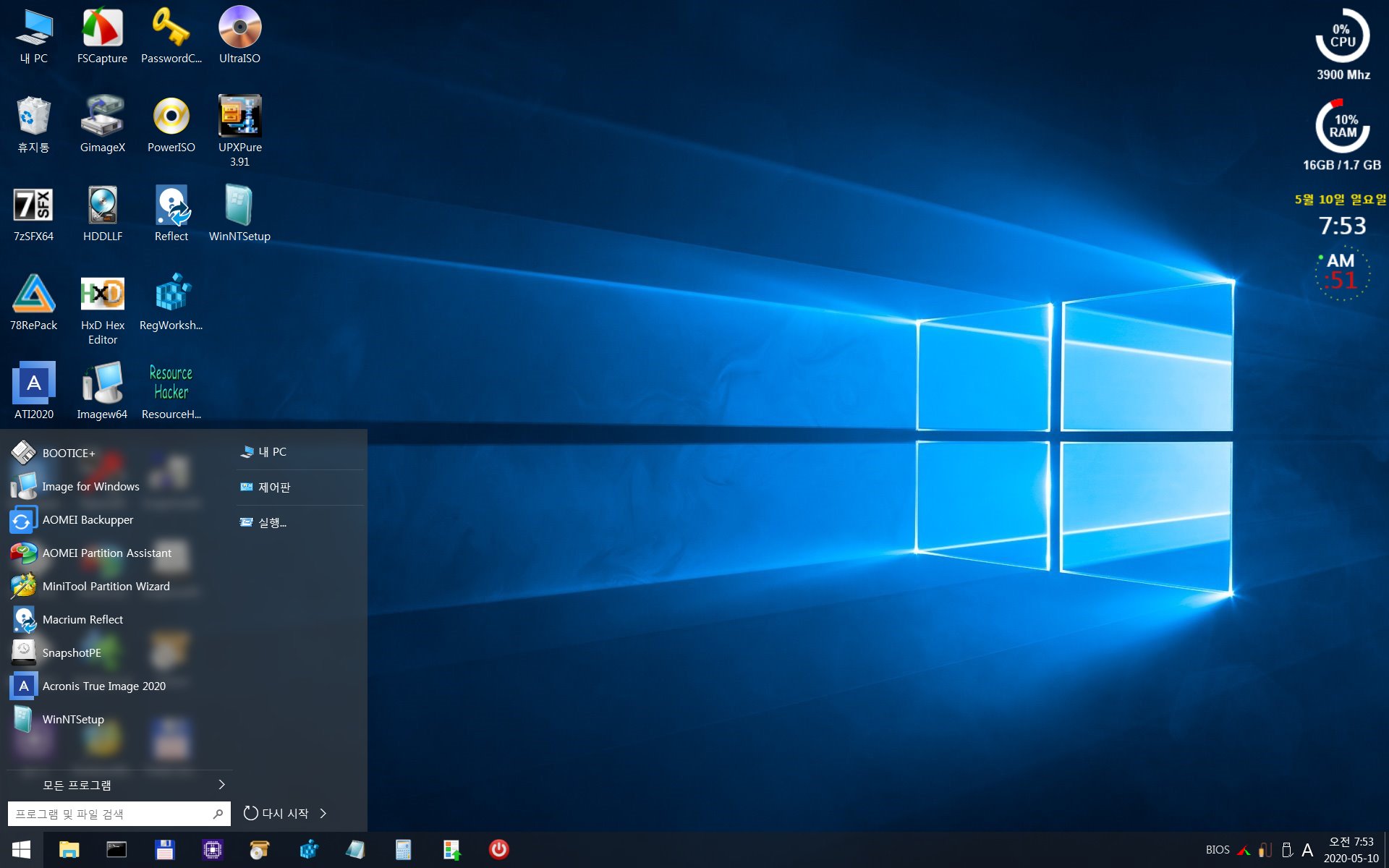Launch HxD Hex Editor desktop icon
Viewport: 1389px width, 868px height.
tap(102, 310)
